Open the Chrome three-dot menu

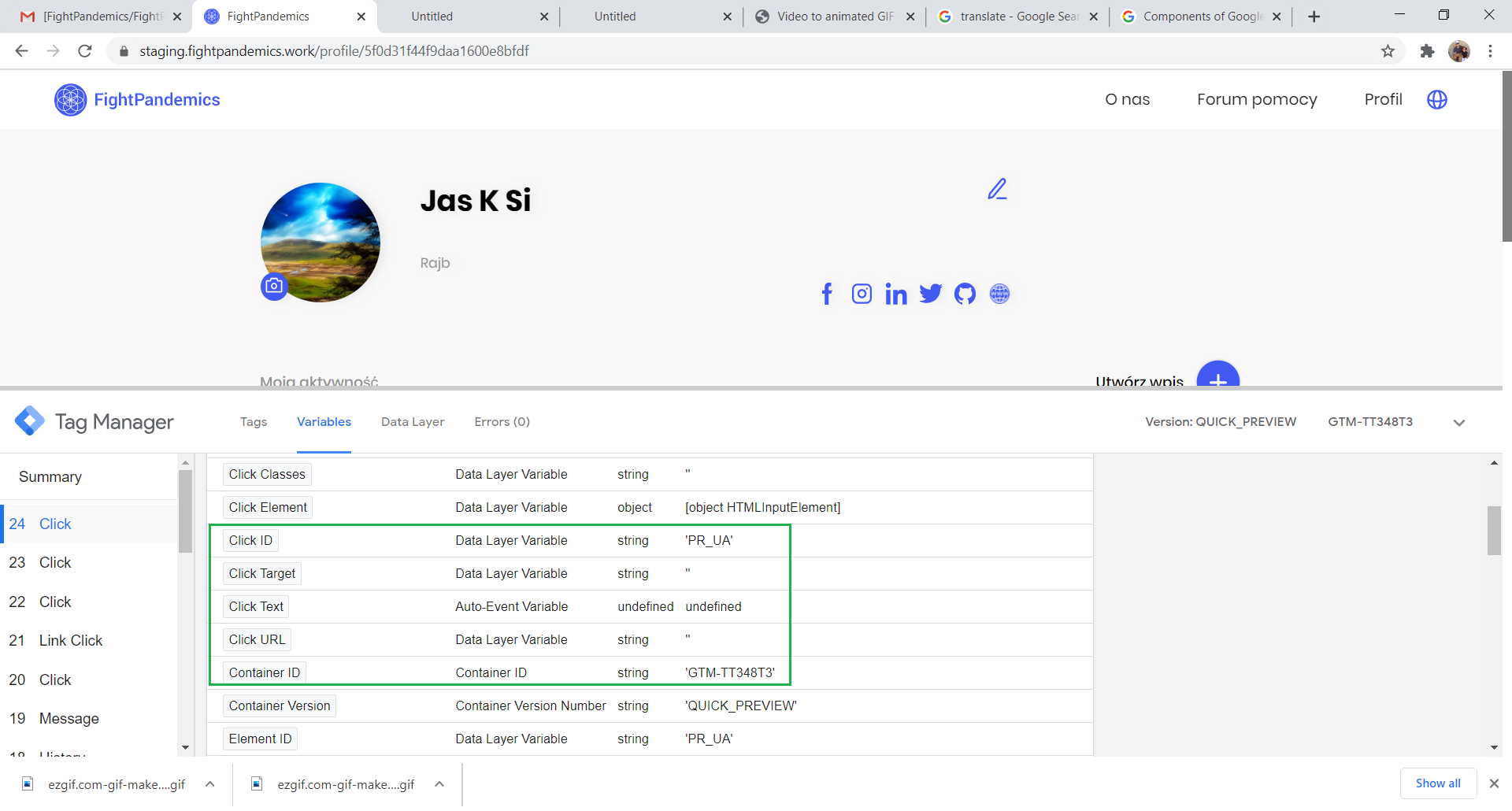coord(1490,51)
